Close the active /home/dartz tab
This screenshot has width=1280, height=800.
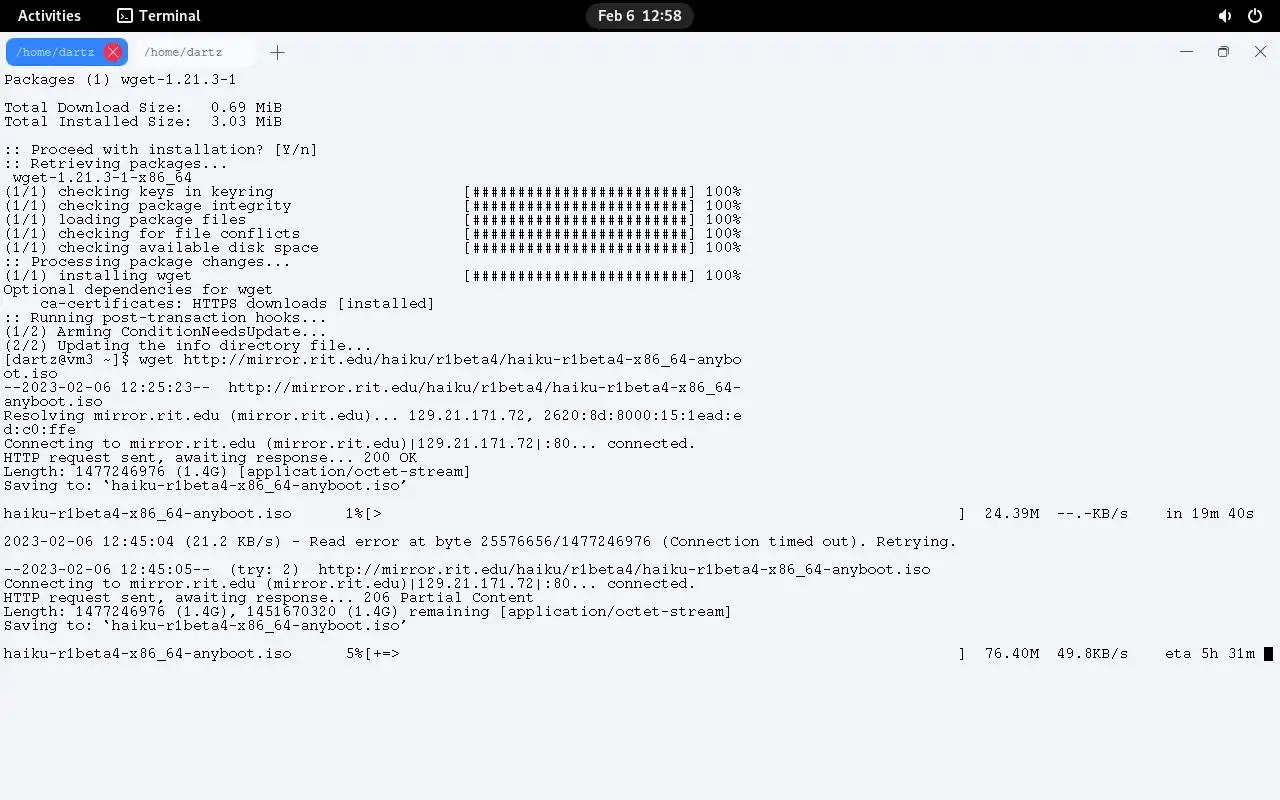[113, 52]
